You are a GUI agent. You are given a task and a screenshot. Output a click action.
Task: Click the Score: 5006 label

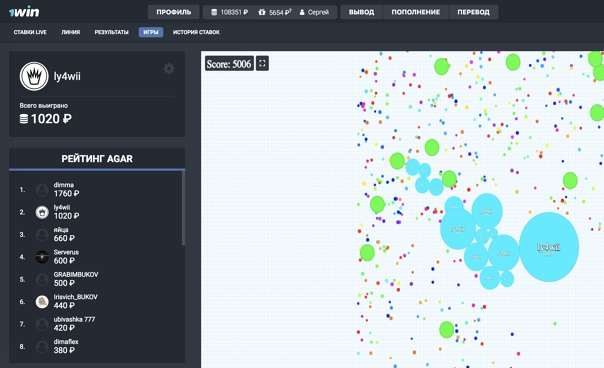tap(229, 64)
